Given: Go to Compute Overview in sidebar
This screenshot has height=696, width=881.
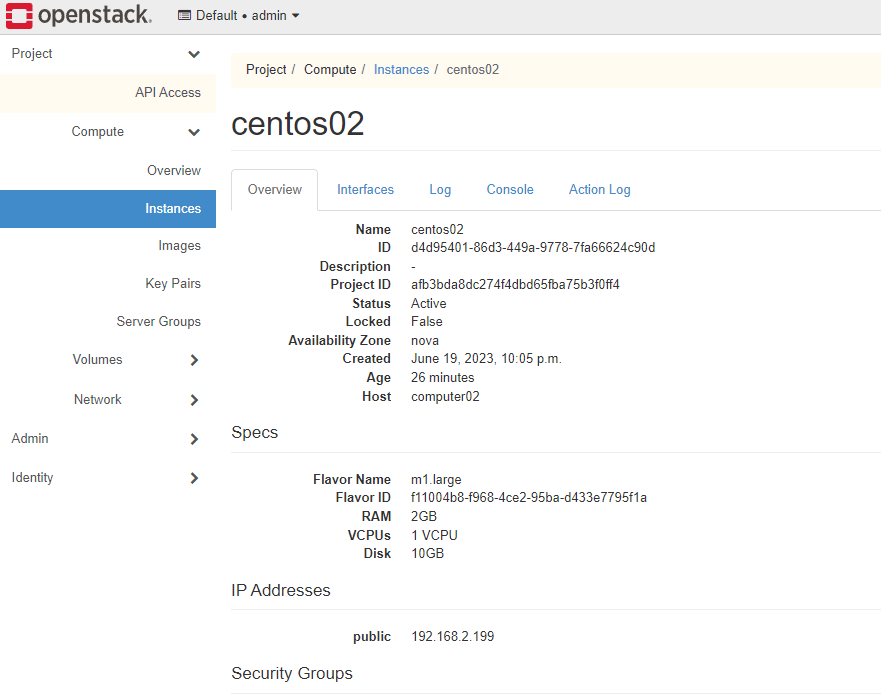Looking at the screenshot, I should (x=173, y=171).
